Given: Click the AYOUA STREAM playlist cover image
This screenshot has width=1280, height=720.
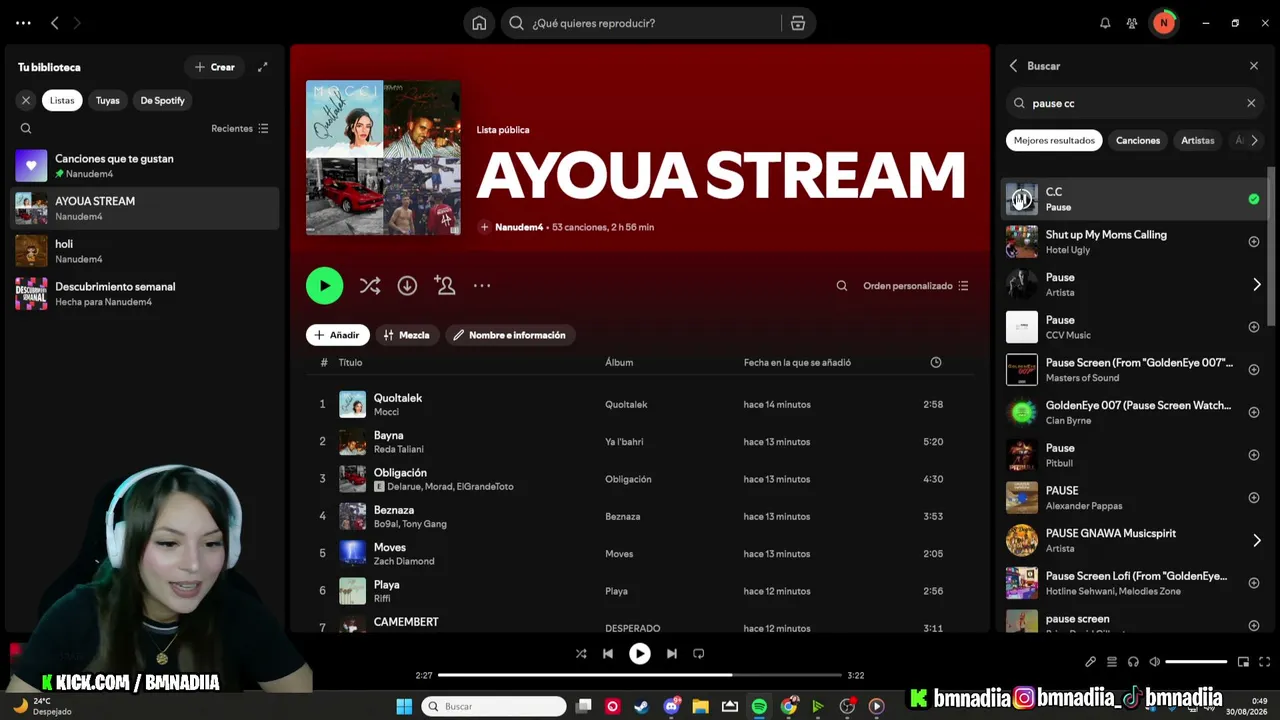Looking at the screenshot, I should pos(383,157).
